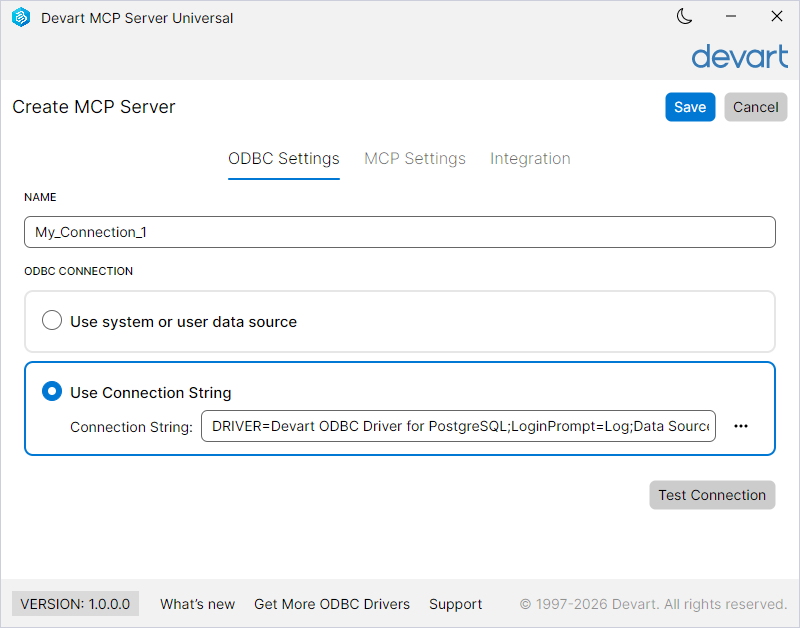
Task: Toggle dark mode with the moon icon
Action: pyautogui.click(x=684, y=17)
